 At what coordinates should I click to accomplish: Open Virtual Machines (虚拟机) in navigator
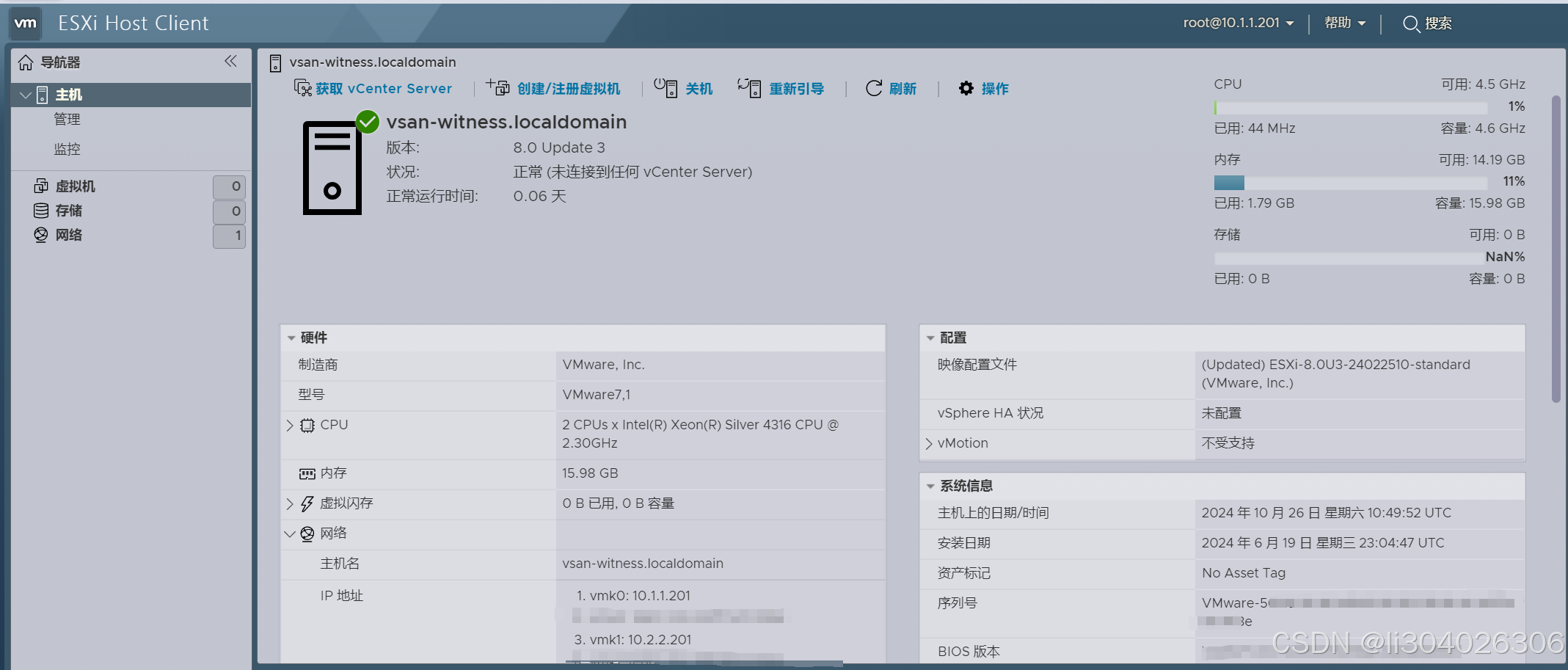click(x=76, y=186)
